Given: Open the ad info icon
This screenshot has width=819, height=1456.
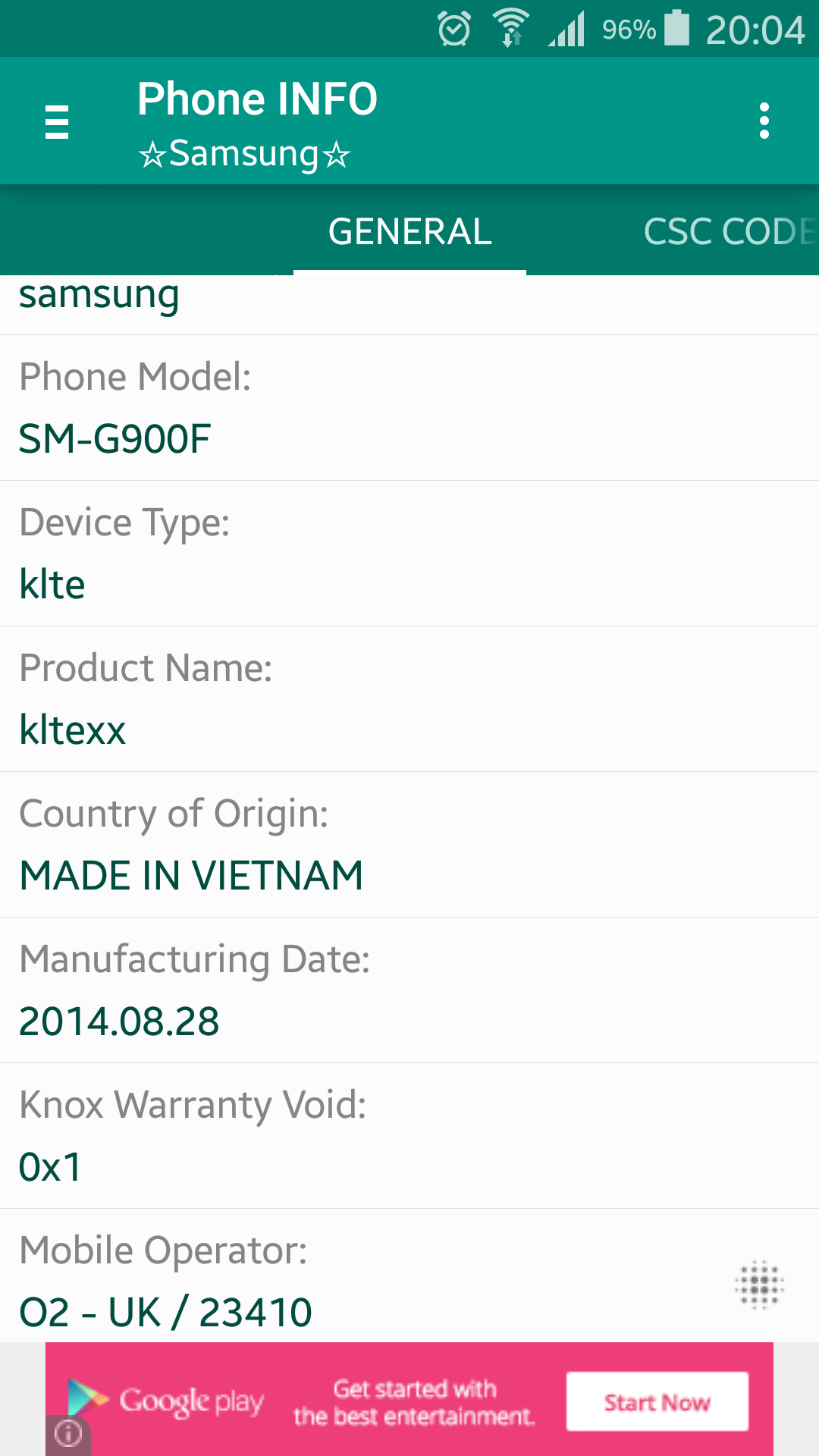Looking at the screenshot, I should [x=68, y=1433].
